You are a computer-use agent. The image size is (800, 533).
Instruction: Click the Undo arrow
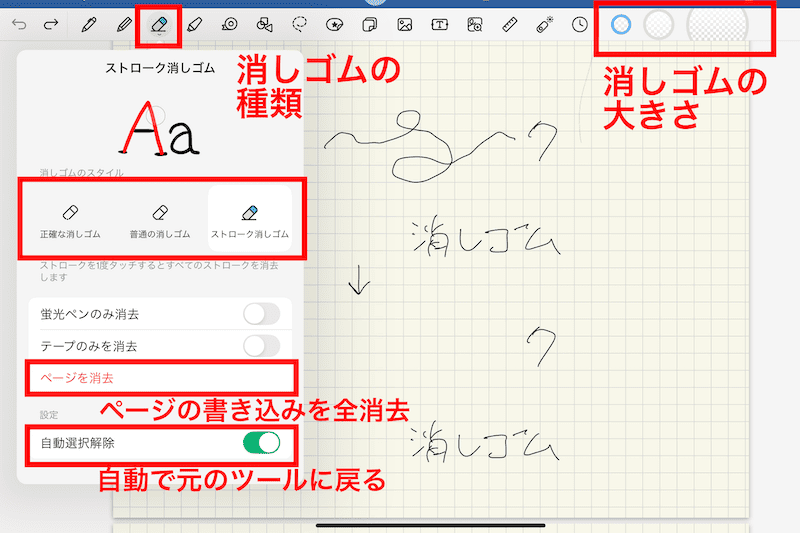pyautogui.click(x=19, y=23)
